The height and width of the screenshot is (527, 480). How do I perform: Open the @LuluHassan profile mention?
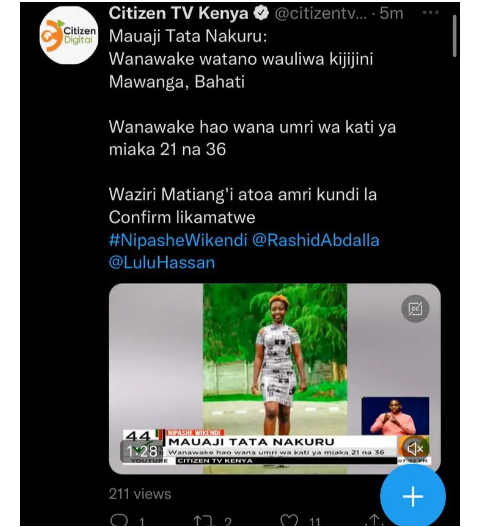point(162,262)
